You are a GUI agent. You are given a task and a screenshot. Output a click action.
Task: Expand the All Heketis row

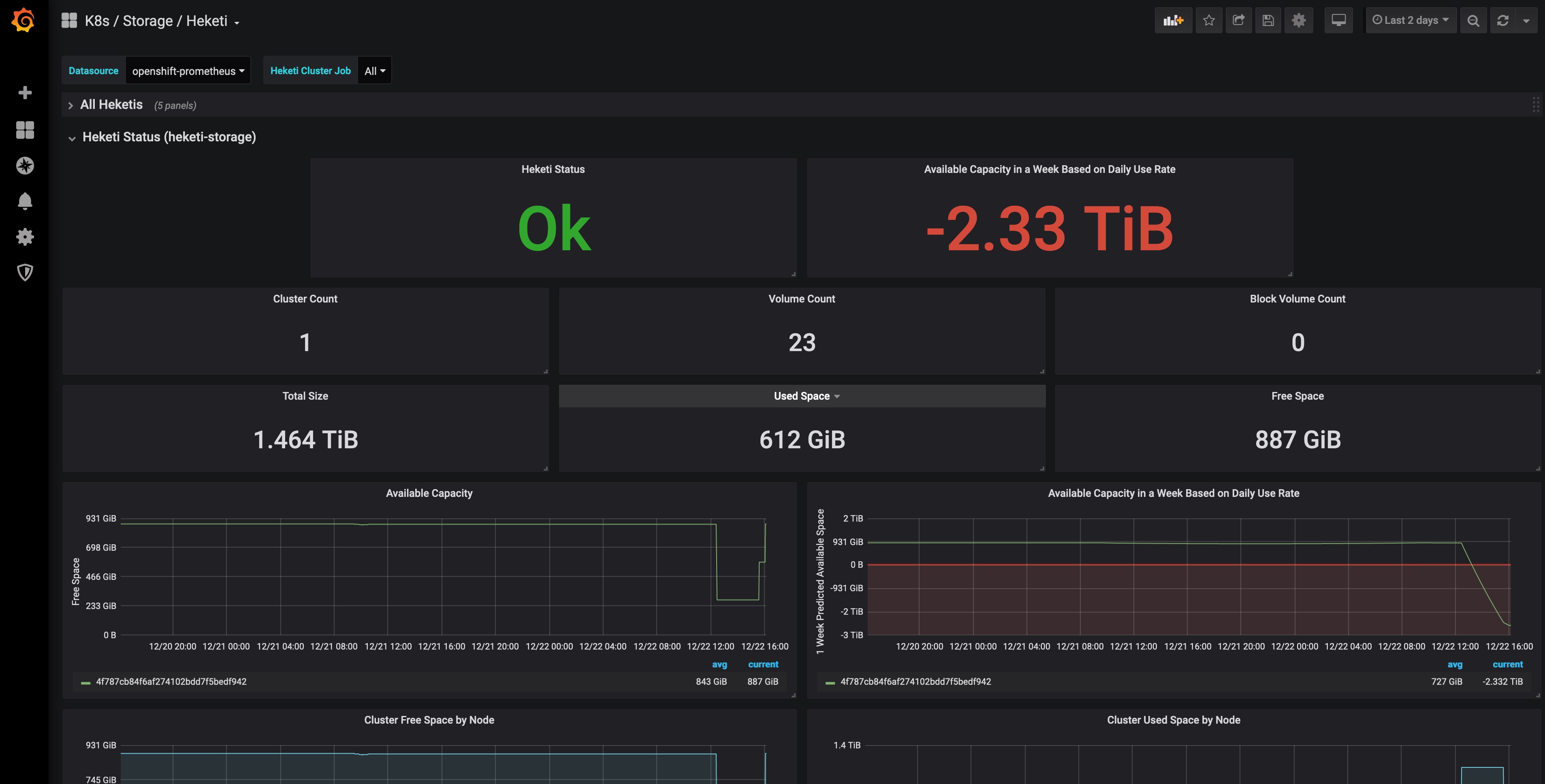(x=111, y=105)
